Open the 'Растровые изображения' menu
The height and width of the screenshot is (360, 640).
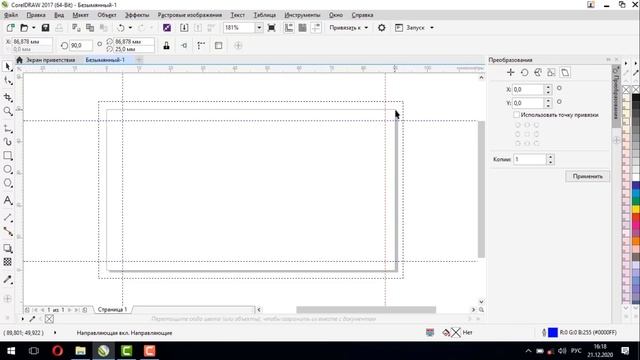coord(190,15)
